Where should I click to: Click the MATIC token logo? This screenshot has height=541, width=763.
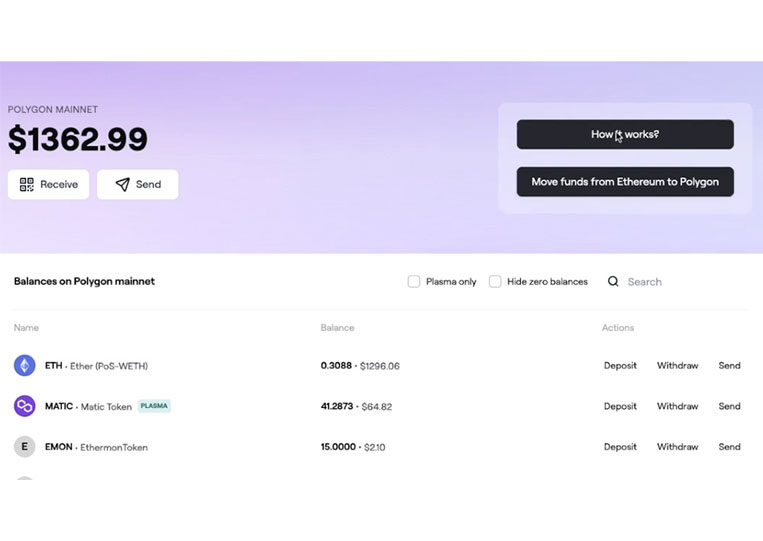click(x=24, y=406)
